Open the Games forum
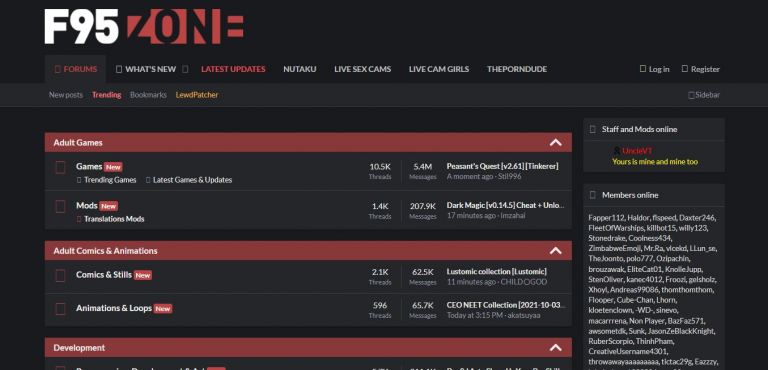 tap(89, 166)
